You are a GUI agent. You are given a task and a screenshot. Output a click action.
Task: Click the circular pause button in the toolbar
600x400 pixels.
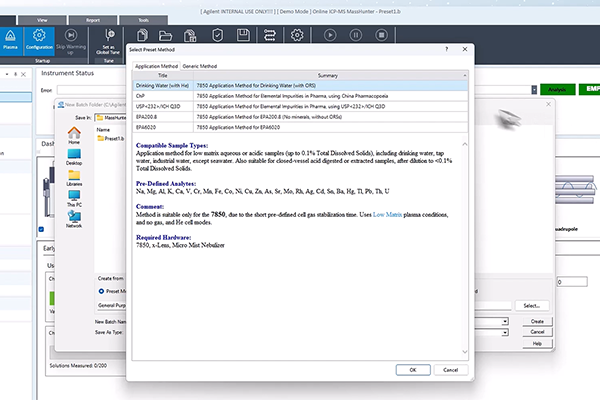click(x=355, y=35)
